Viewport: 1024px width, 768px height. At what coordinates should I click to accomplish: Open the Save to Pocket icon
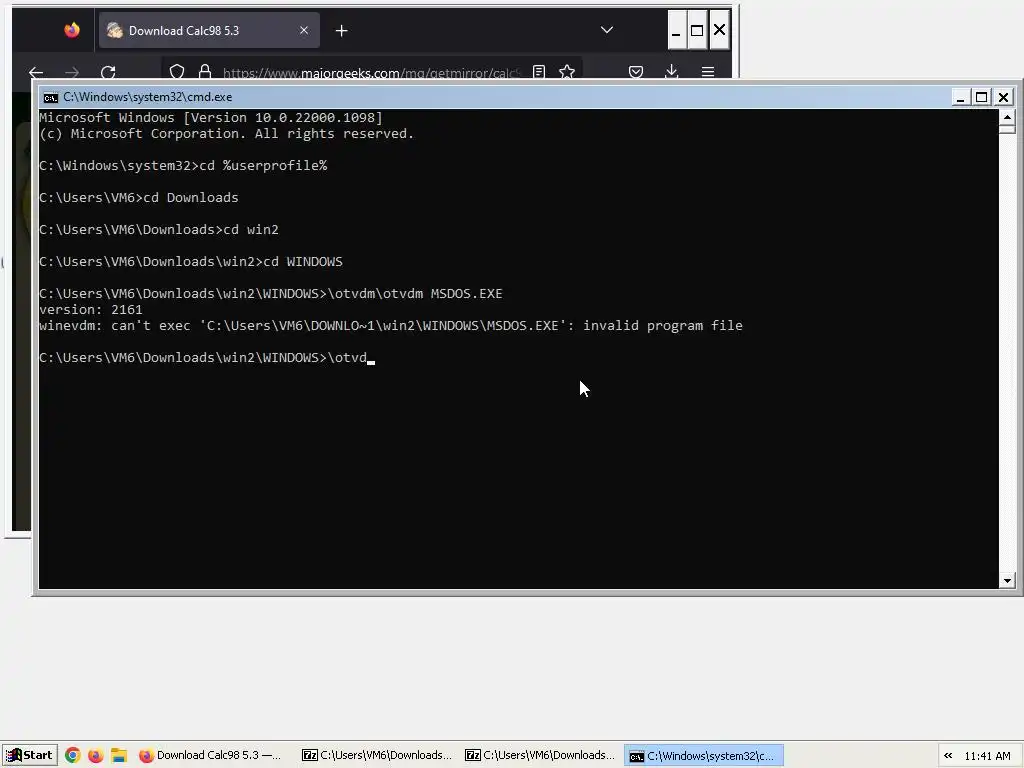pos(635,71)
